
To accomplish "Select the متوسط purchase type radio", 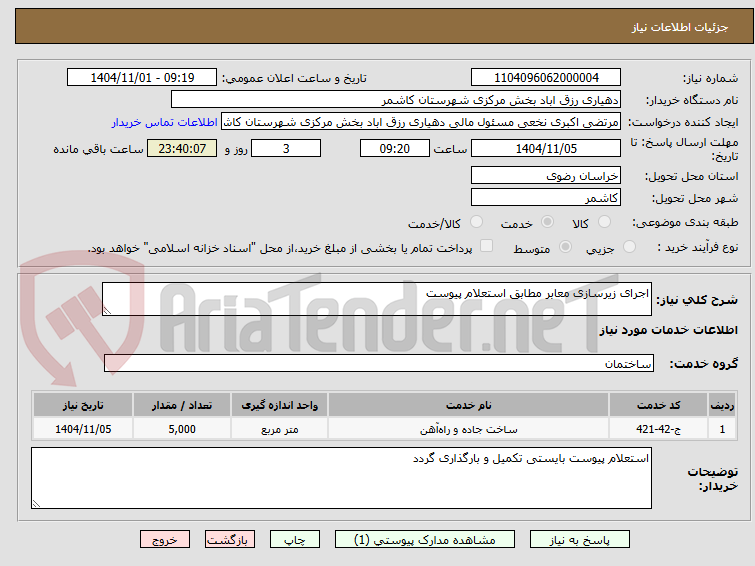I will click(x=565, y=247).
